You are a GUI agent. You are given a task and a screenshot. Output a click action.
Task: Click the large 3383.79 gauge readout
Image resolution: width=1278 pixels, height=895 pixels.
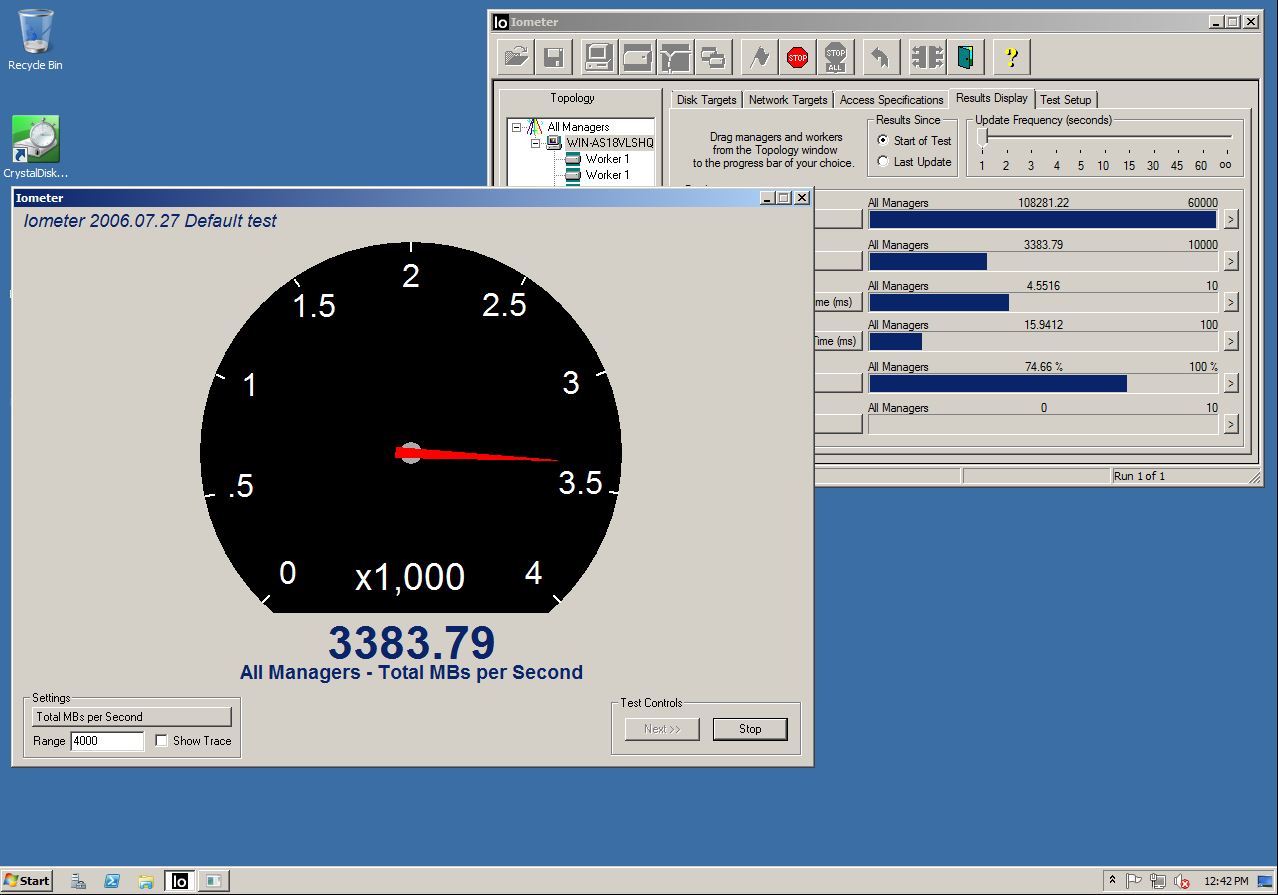(x=411, y=643)
